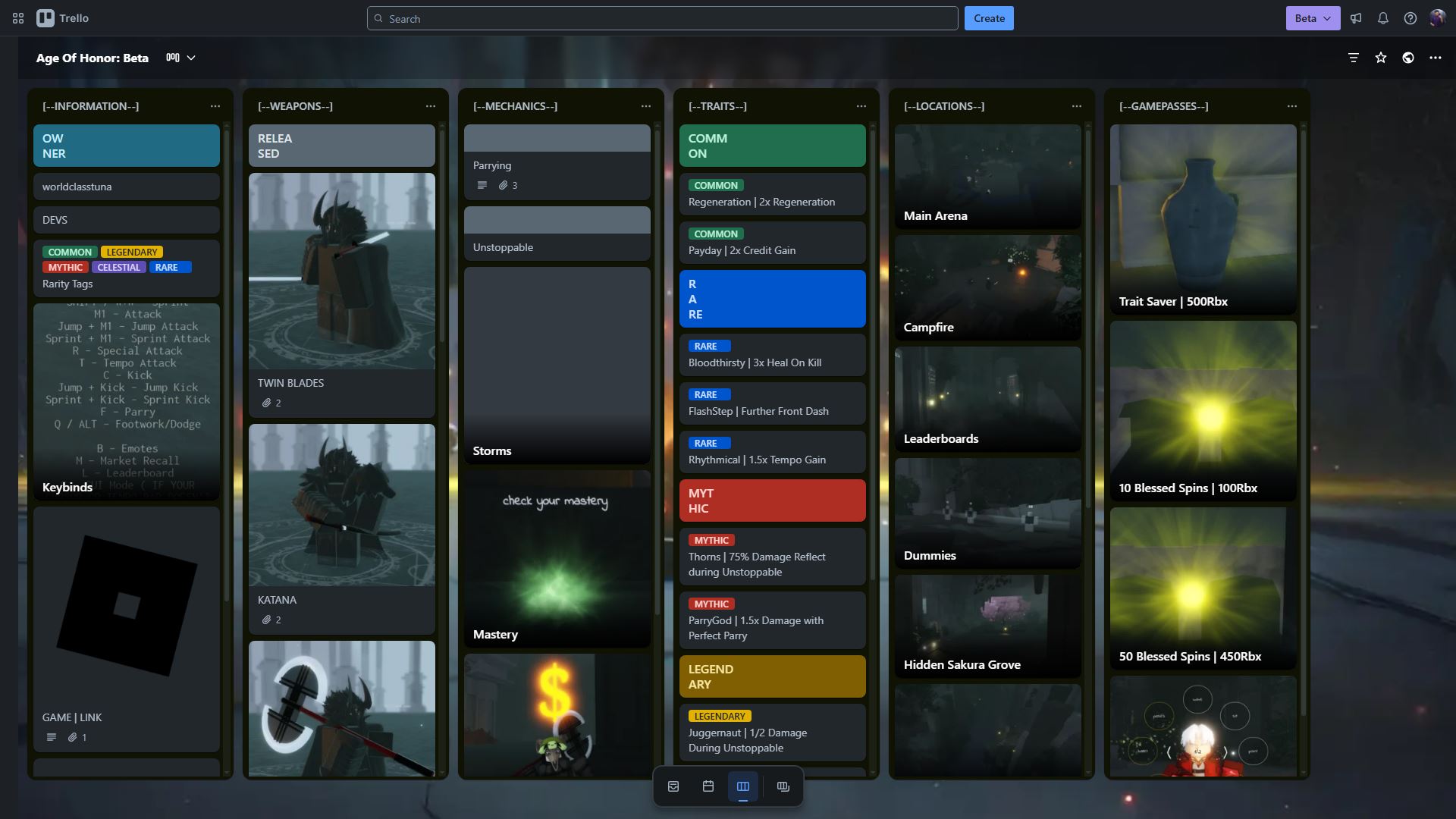This screenshot has width=1456, height=819.
Task: Open INFORMATION list actions menu
Action: coord(215,106)
